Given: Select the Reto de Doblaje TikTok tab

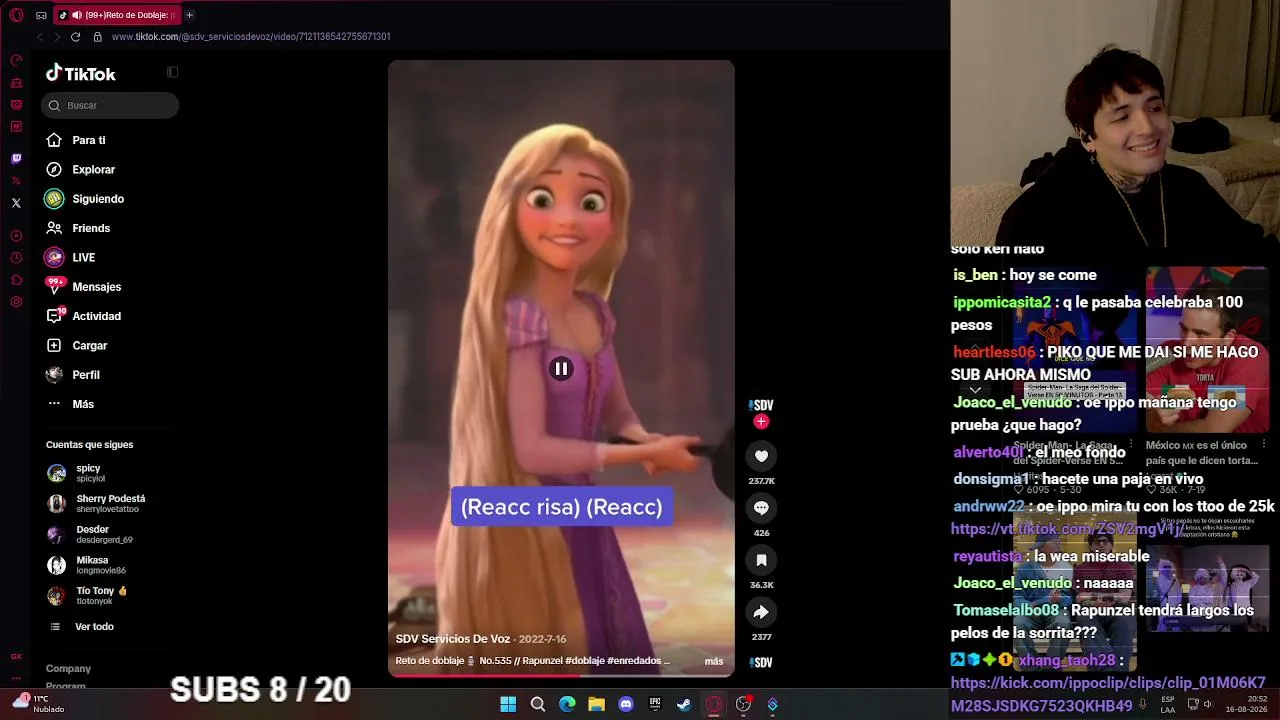Looking at the screenshot, I should [x=116, y=15].
